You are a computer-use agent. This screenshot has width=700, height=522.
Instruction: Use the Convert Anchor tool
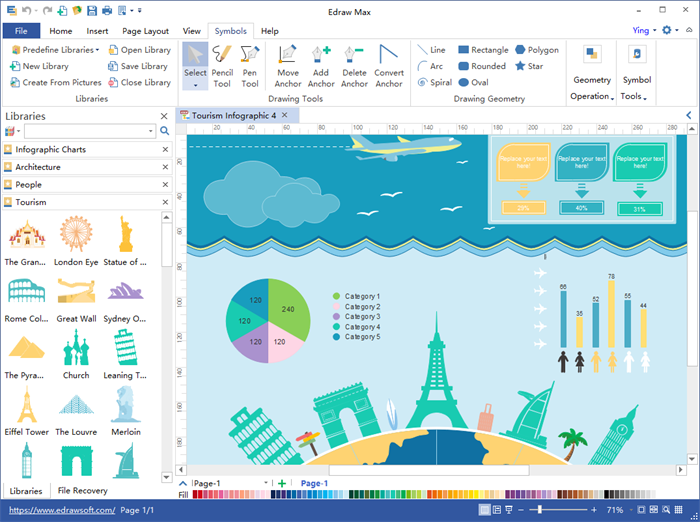point(389,66)
